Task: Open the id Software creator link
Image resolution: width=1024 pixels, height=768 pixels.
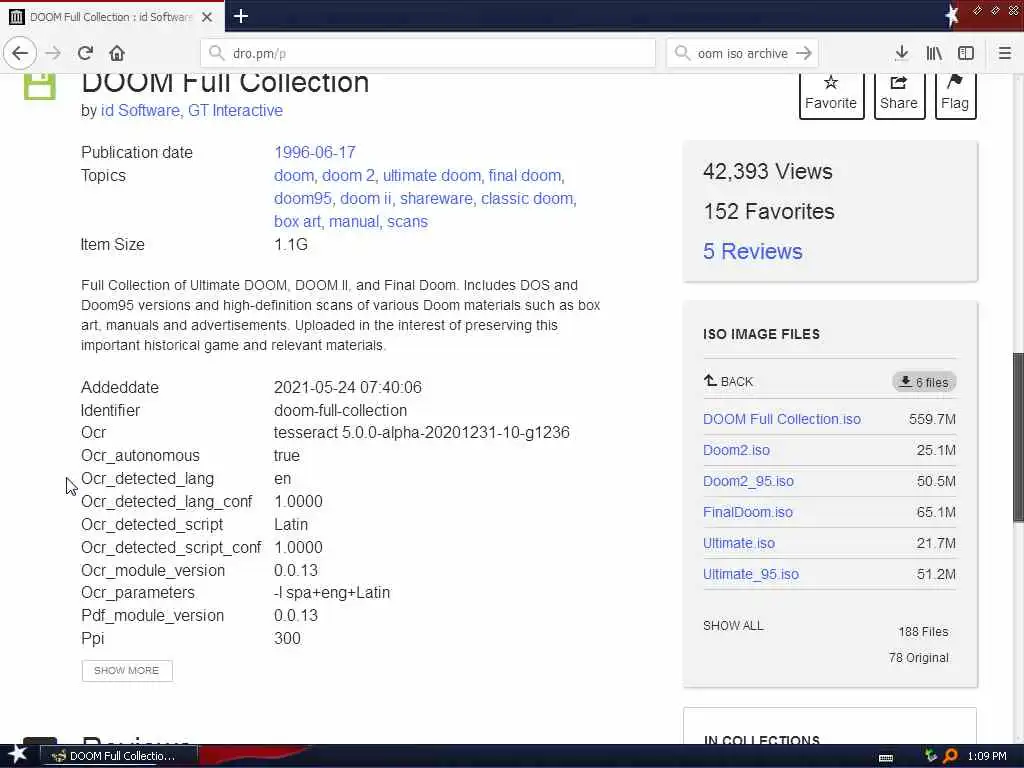Action: 140,110
